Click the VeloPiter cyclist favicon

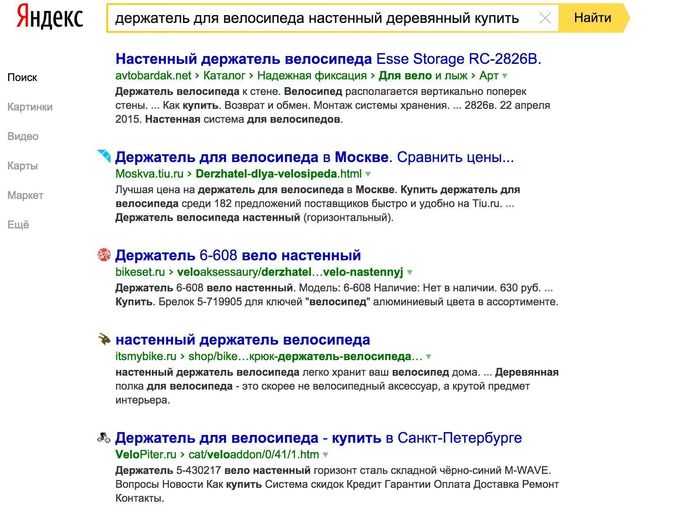point(104,438)
